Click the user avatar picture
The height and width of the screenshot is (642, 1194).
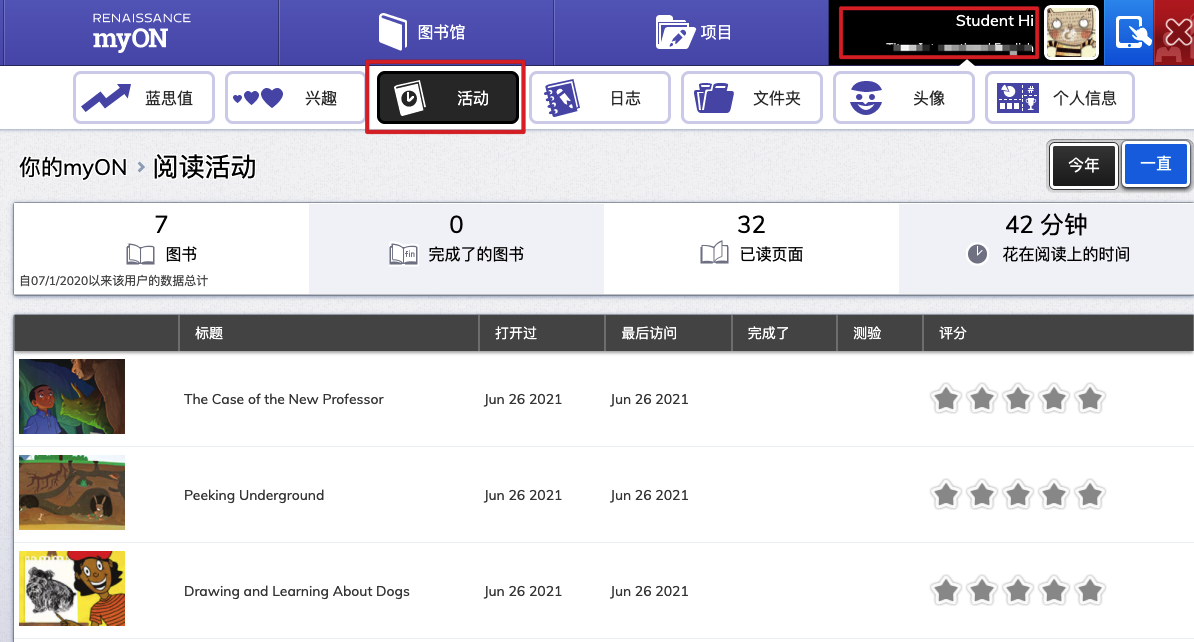(1071, 33)
